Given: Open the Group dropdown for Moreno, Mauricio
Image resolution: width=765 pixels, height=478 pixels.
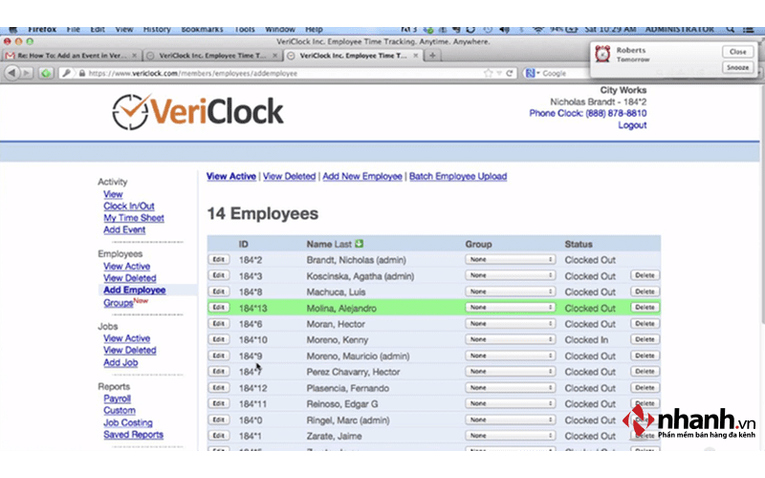Looking at the screenshot, I should click(510, 356).
